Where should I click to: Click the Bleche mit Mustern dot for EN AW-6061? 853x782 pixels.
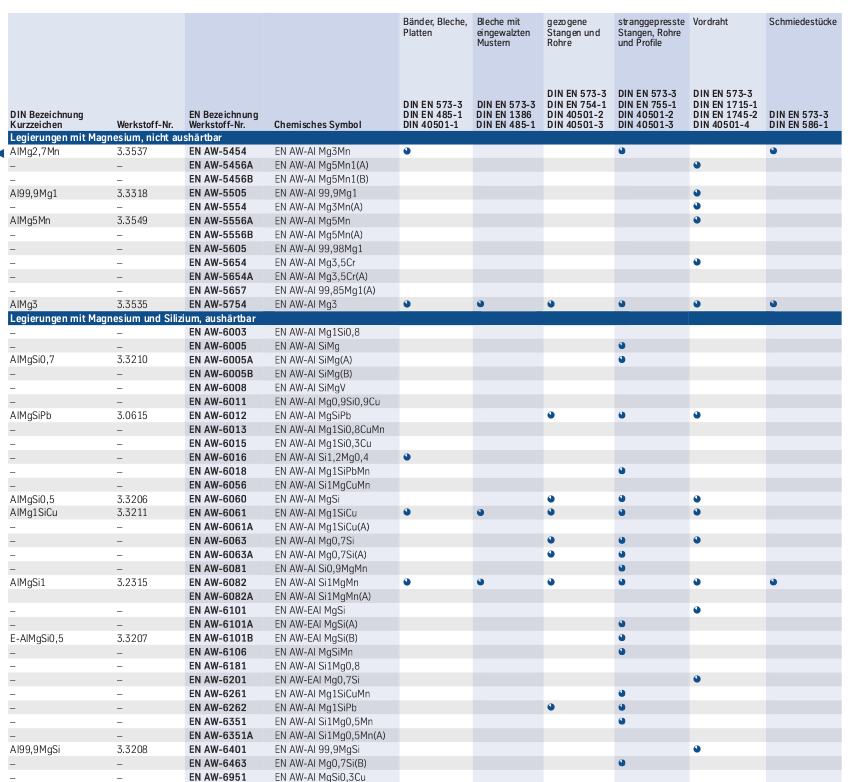point(480,512)
